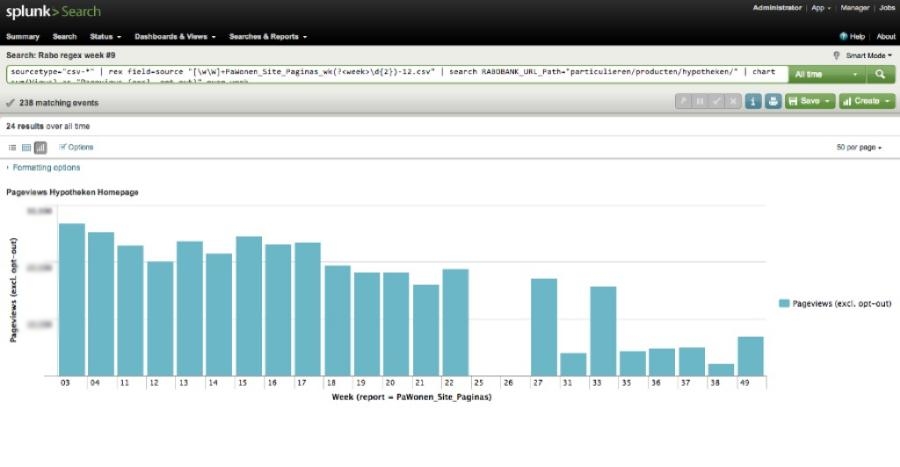Viewport: 900px width, 467px height.
Task: Click the 238 matching events text
Action: (x=59, y=103)
